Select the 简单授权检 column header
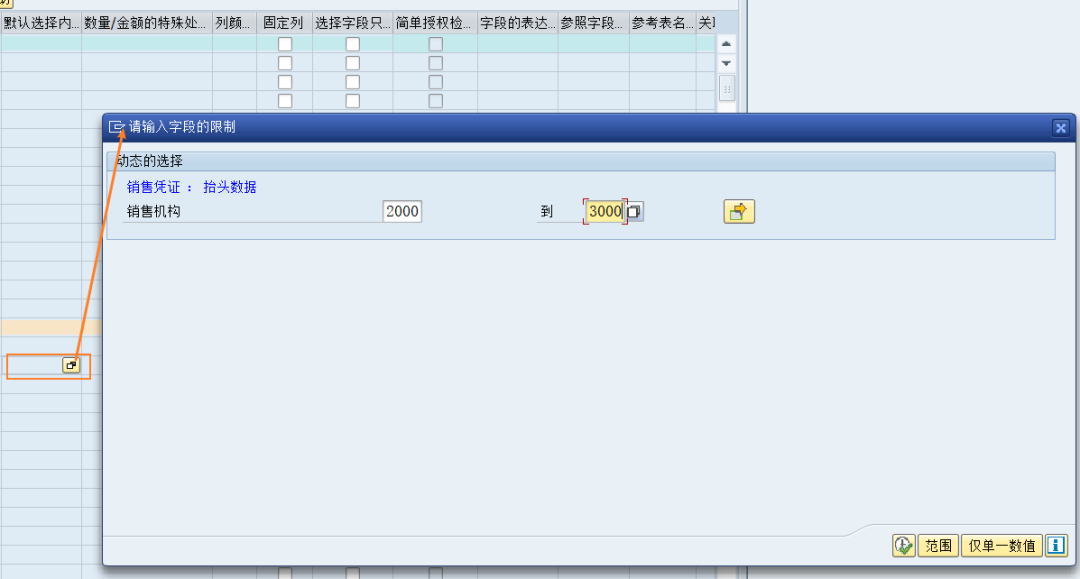 [x=435, y=23]
